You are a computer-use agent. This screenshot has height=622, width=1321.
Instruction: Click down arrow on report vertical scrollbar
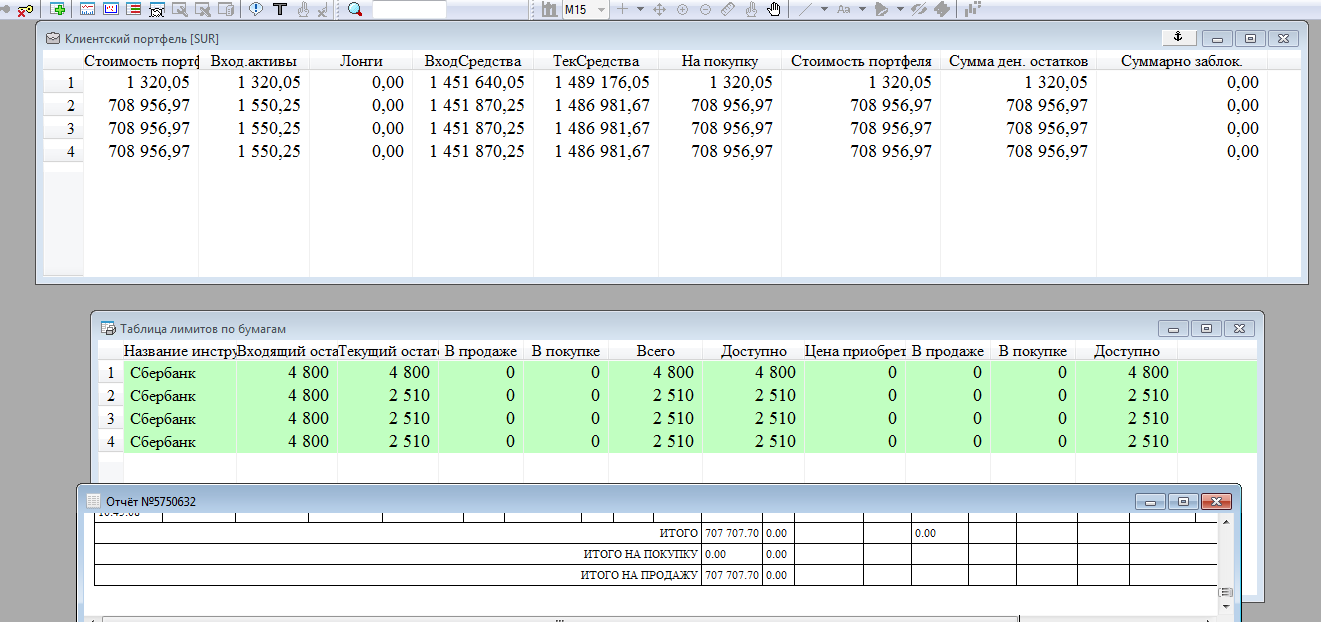(1225, 606)
